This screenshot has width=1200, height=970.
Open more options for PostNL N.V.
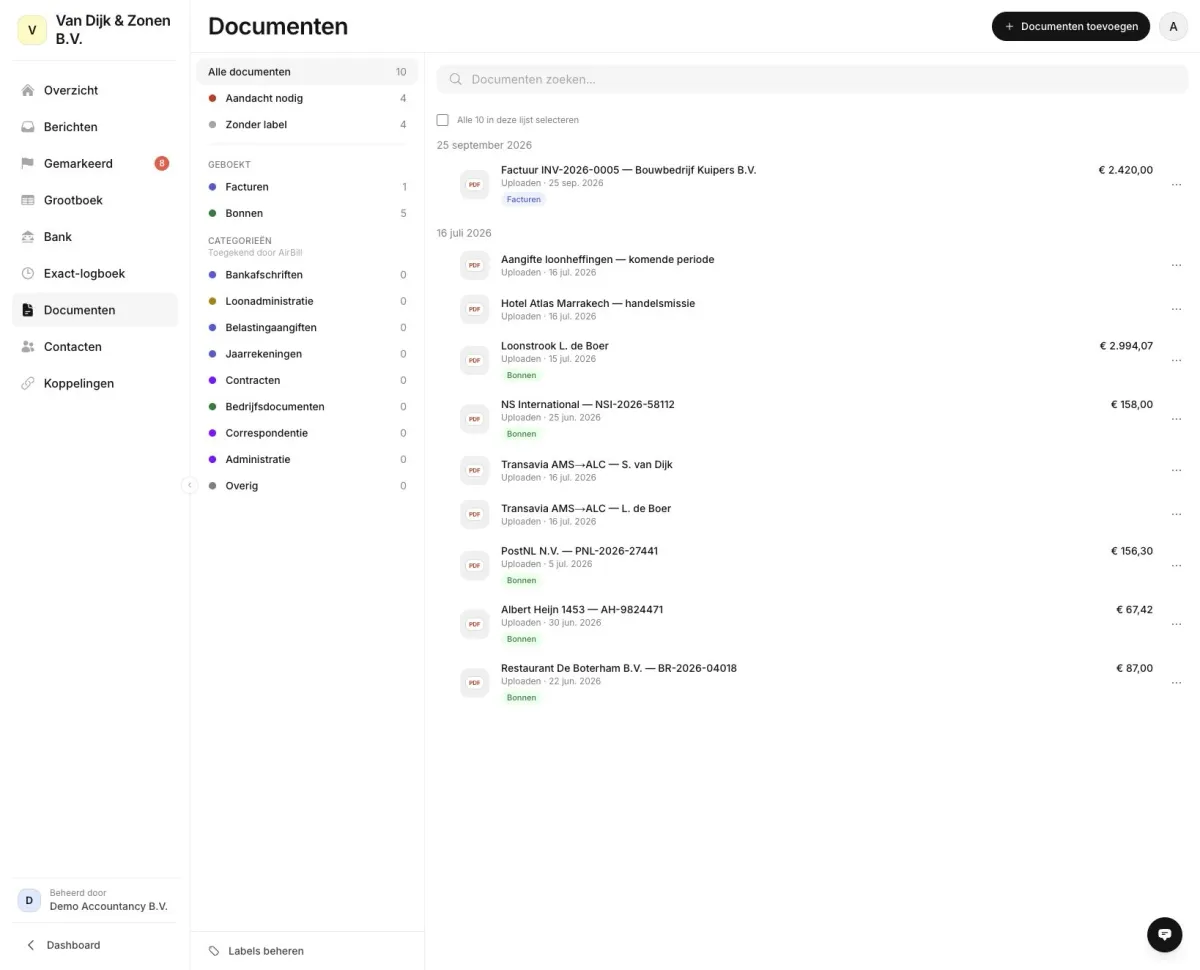coord(1176,565)
